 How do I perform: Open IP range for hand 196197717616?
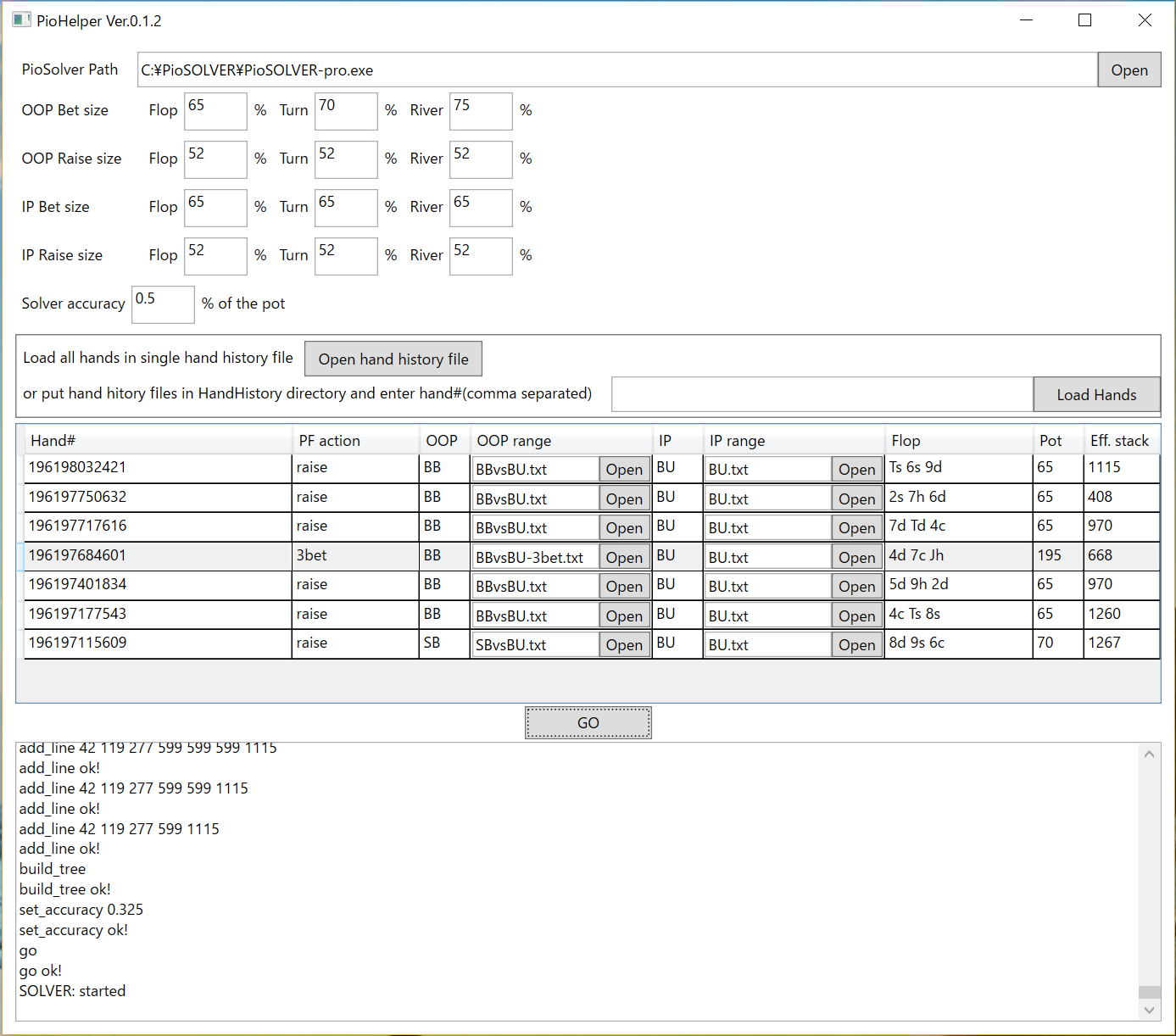click(x=857, y=527)
